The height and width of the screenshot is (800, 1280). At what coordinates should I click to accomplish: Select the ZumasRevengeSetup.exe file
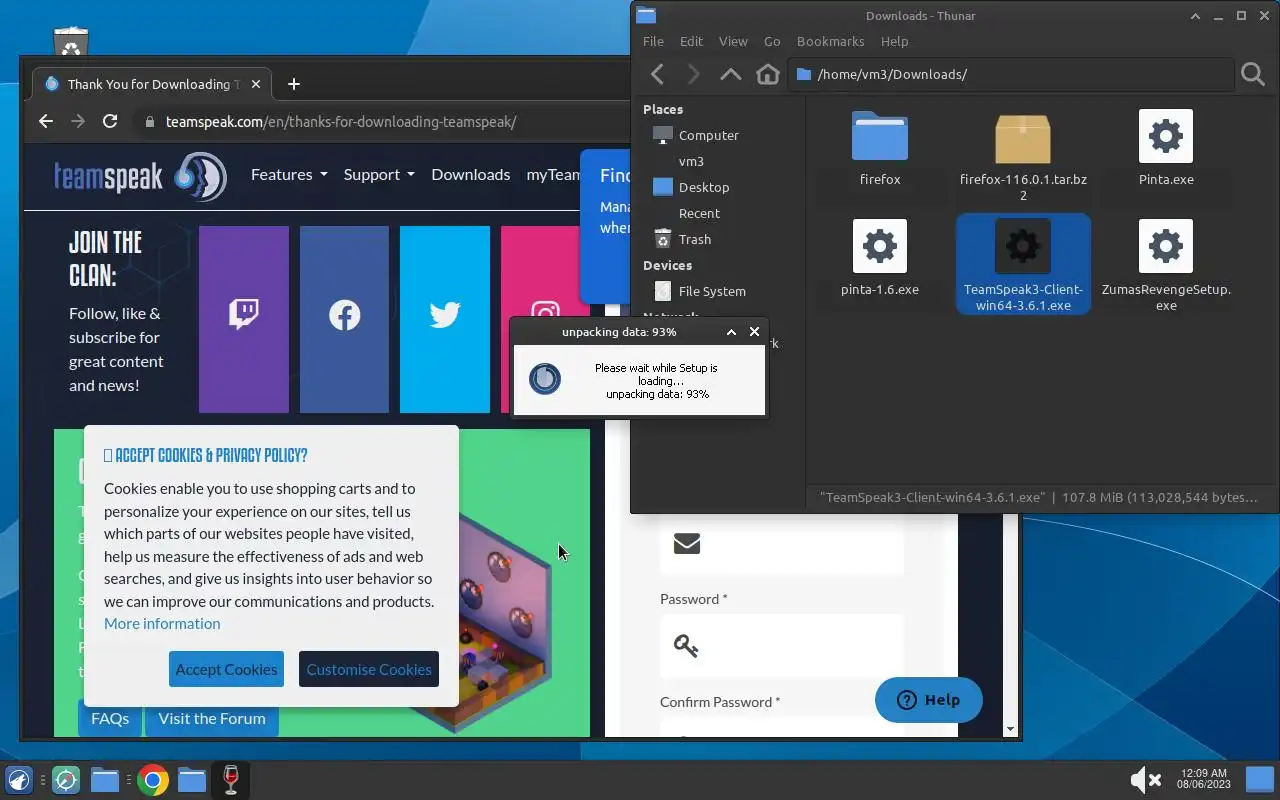pos(1166,265)
